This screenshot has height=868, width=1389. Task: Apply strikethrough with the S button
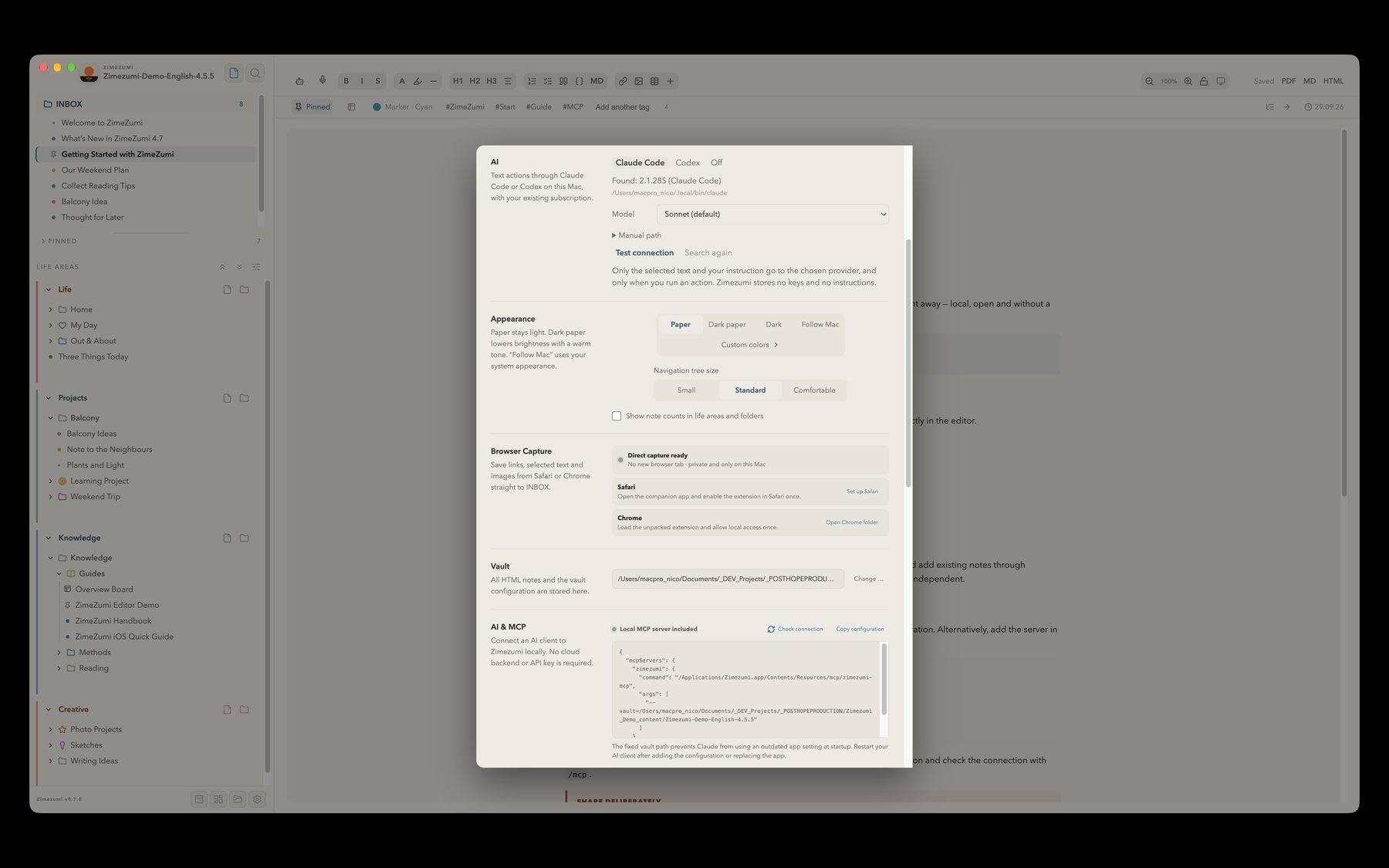click(377, 81)
